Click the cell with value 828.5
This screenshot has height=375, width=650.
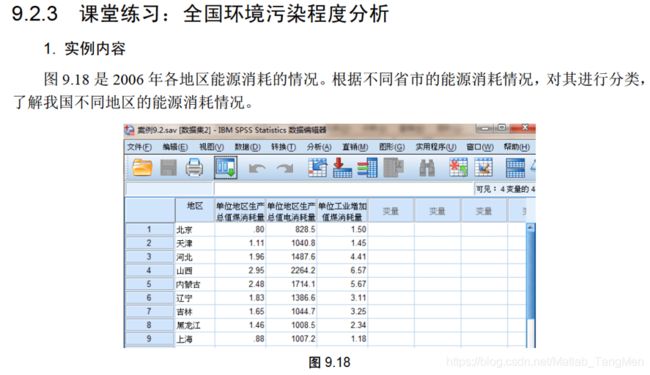tap(291, 229)
